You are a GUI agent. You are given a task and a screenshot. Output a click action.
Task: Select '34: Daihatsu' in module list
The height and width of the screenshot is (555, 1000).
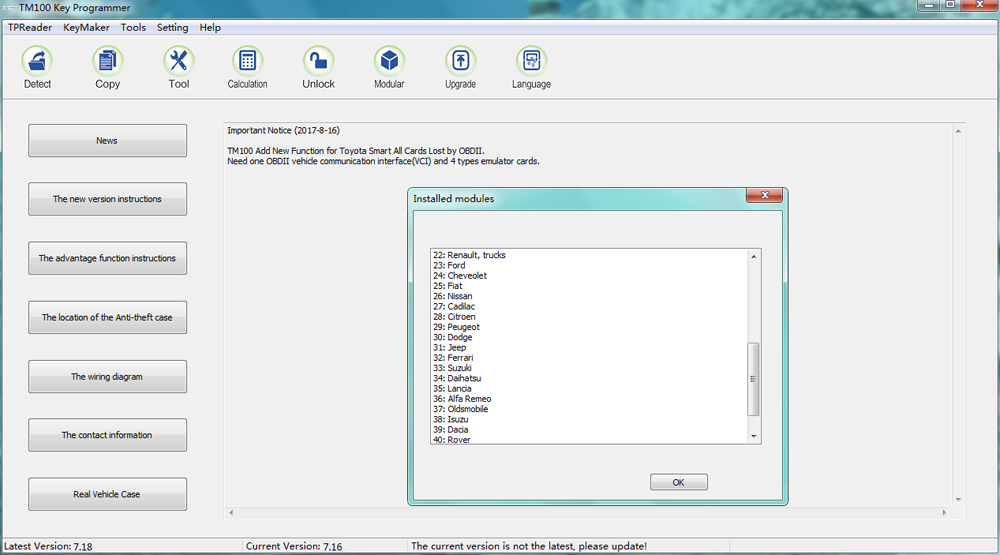457,378
